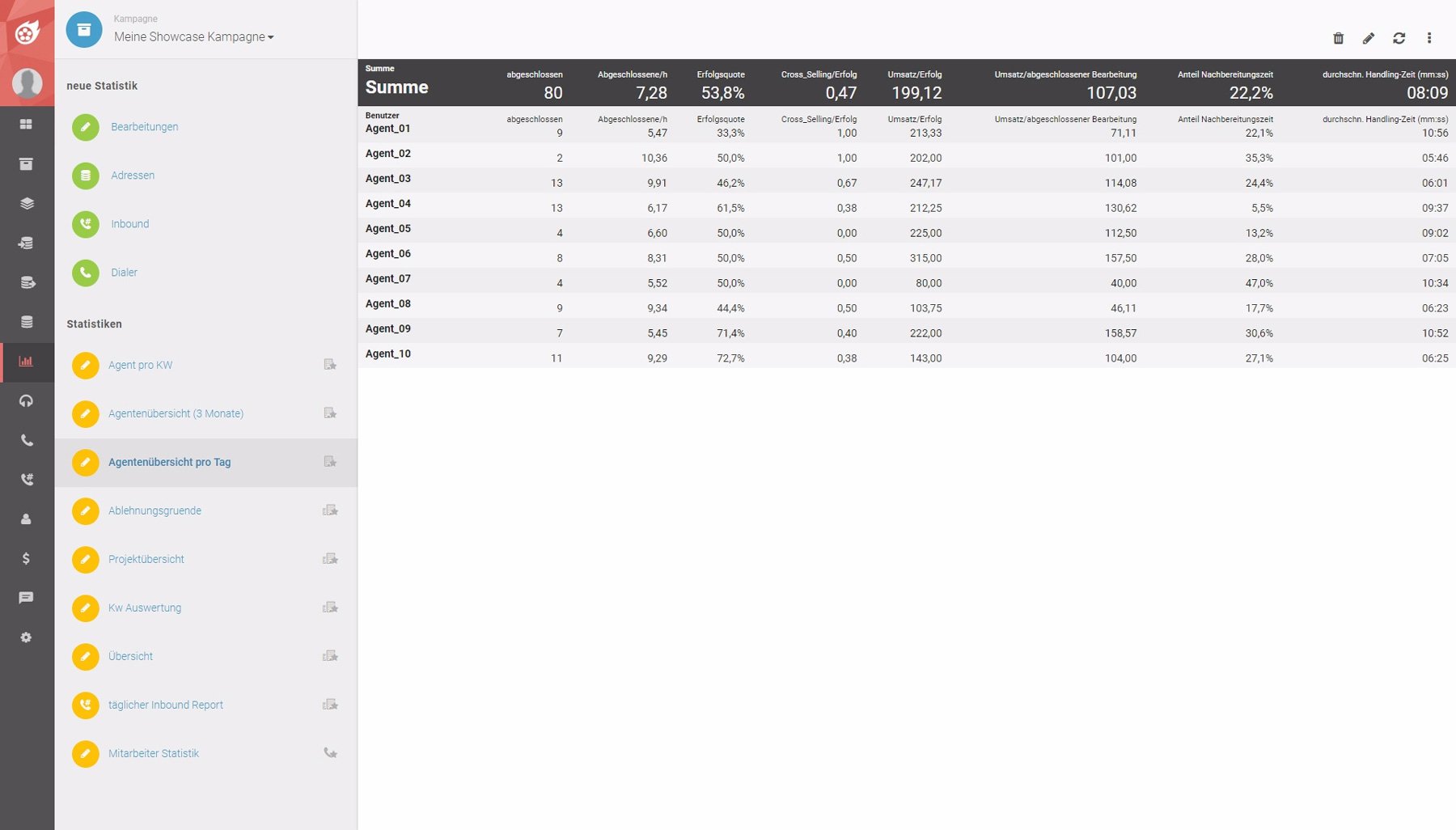1456x830 pixels.
Task: Click the icon beside Projektübersicht
Action: [x=330, y=559]
